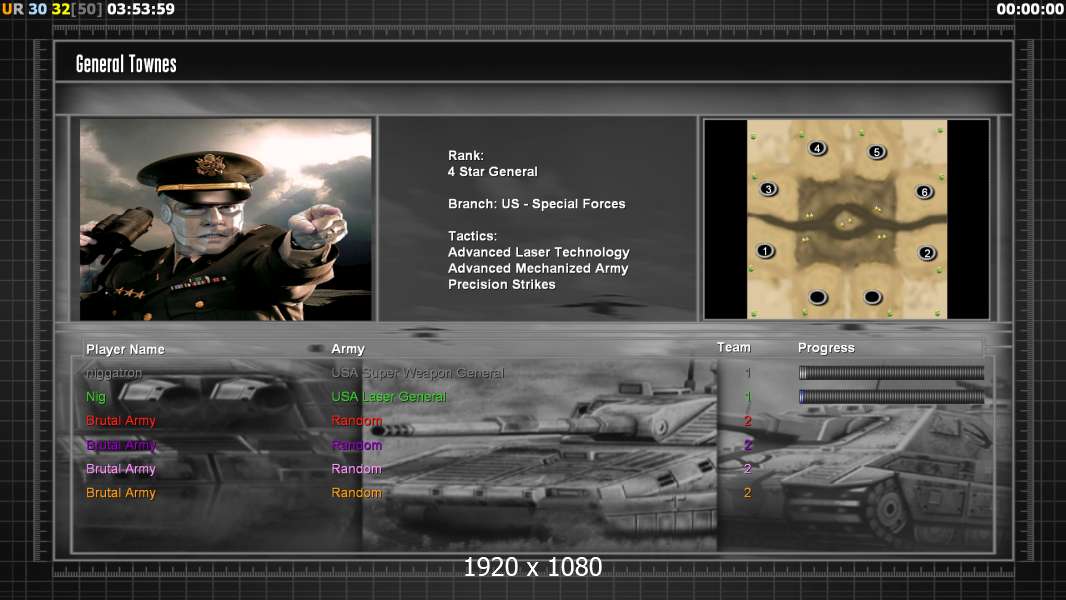
Task: Click the dark purple "Brutal Army" player name
Action: [120, 445]
